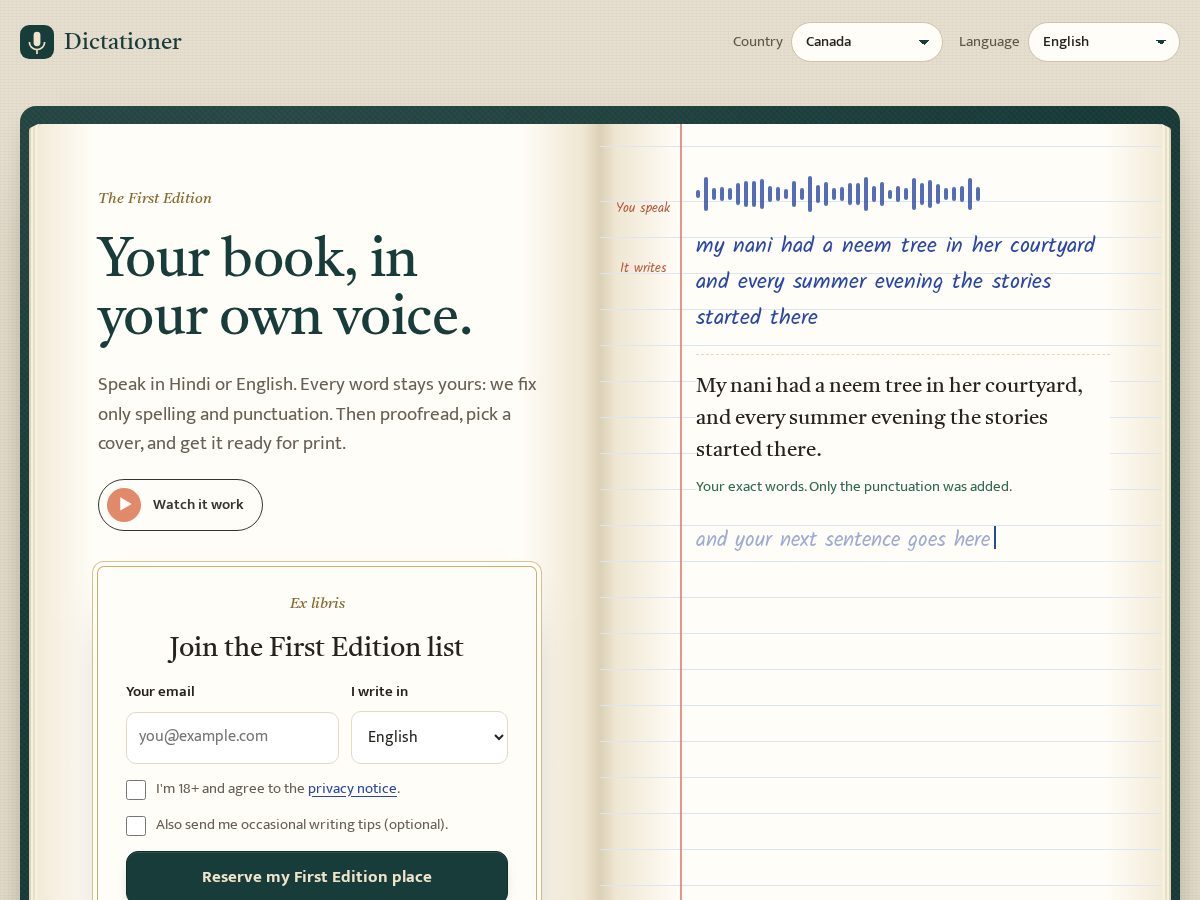Click the 'The First Edition' tagline

tap(155, 198)
